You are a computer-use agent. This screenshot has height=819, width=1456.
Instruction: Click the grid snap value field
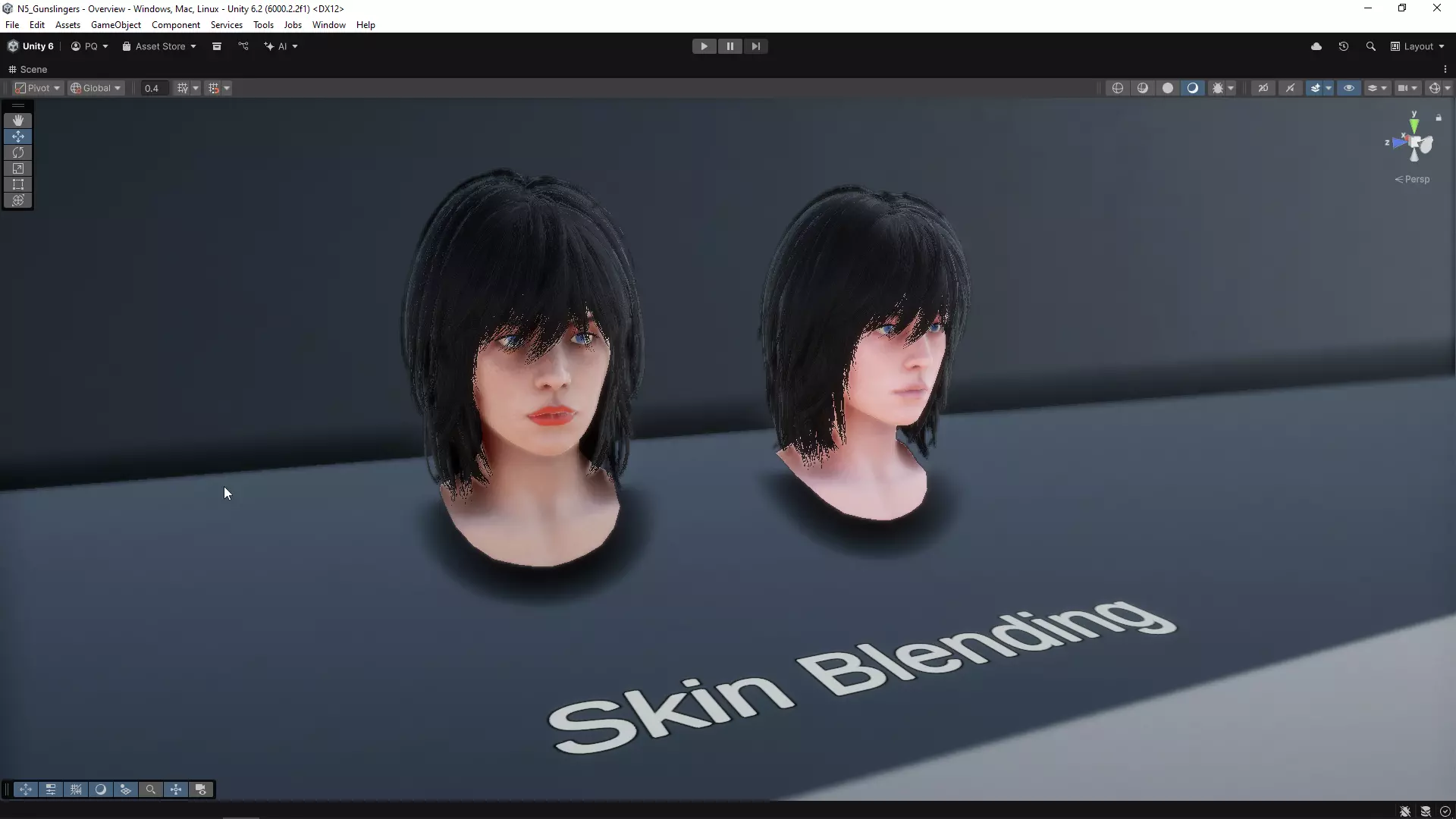(152, 88)
